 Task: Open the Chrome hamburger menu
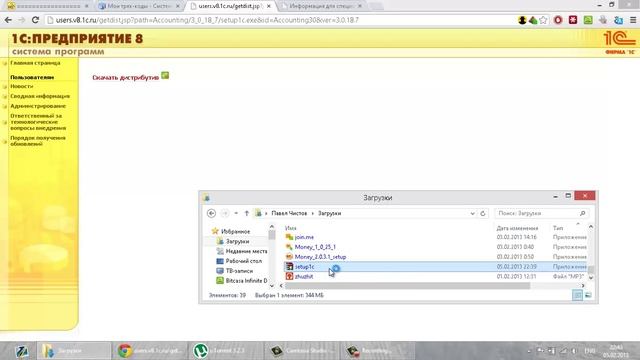(633, 20)
